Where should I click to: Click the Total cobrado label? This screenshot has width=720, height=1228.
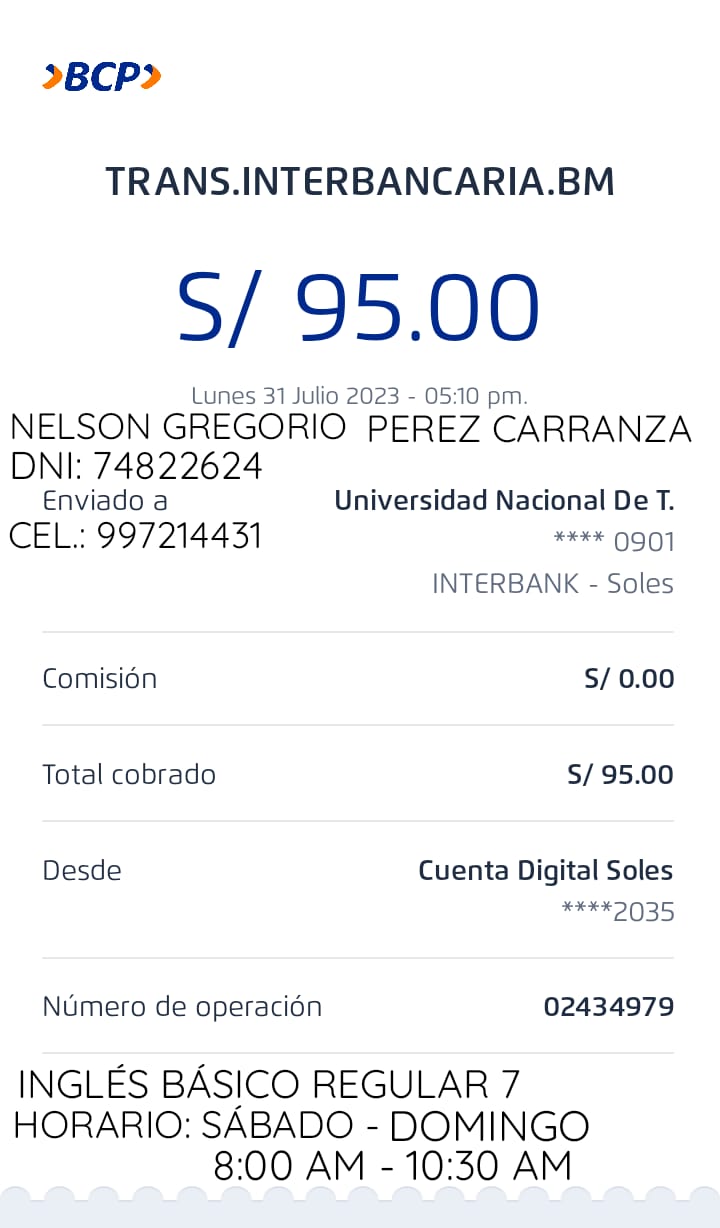[x=129, y=774]
